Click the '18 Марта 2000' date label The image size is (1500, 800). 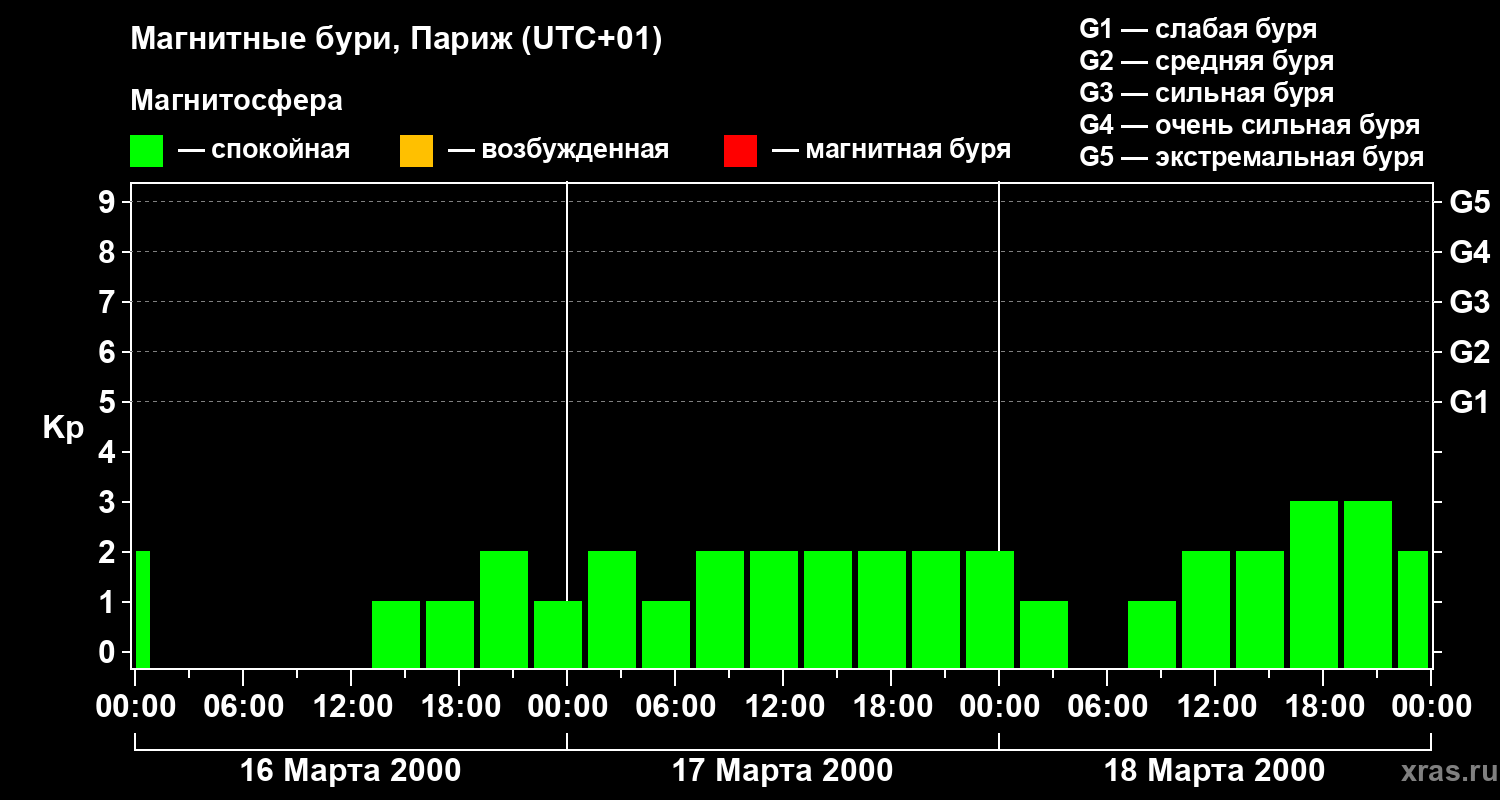point(1214,771)
